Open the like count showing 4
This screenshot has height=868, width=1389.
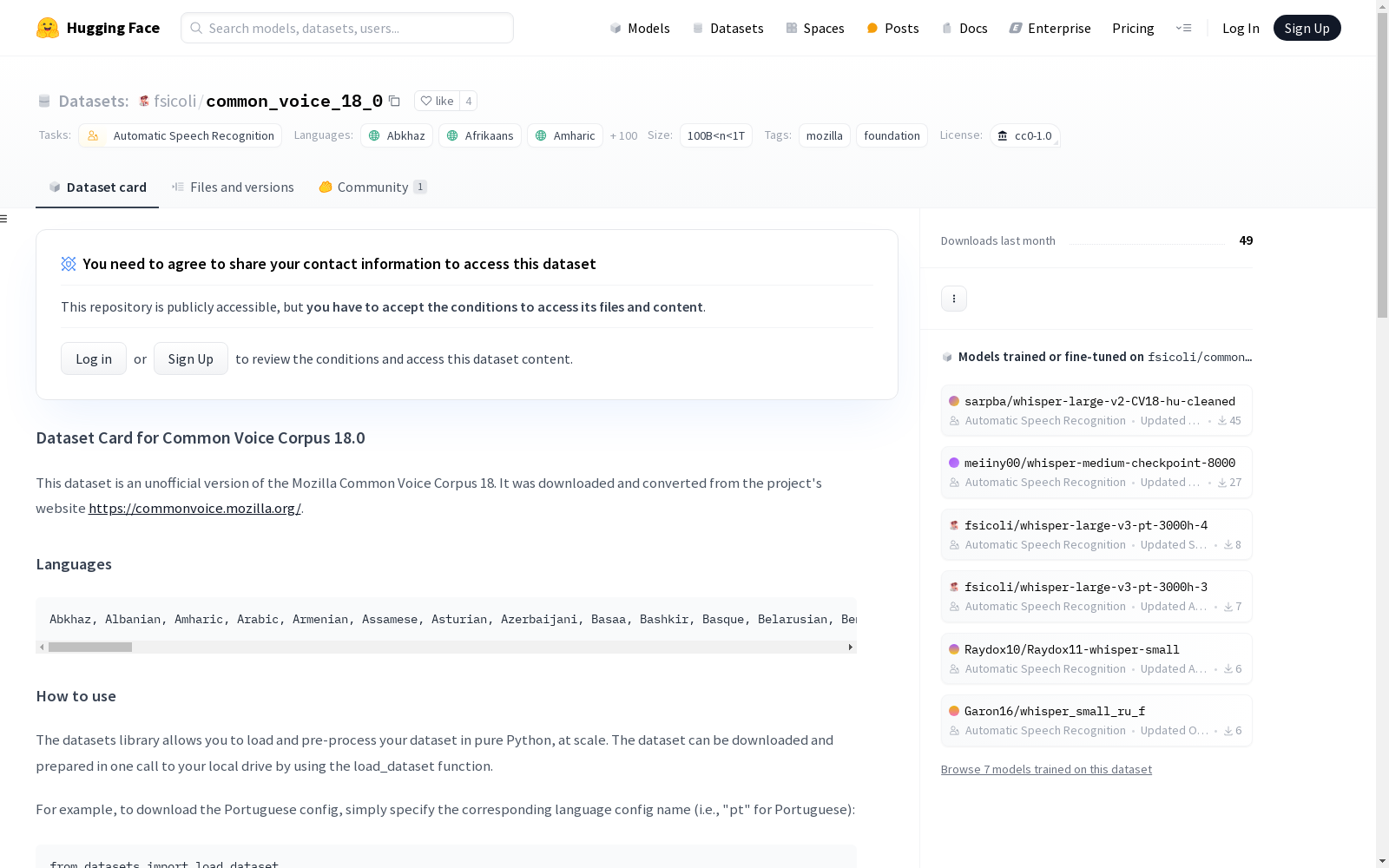469,101
